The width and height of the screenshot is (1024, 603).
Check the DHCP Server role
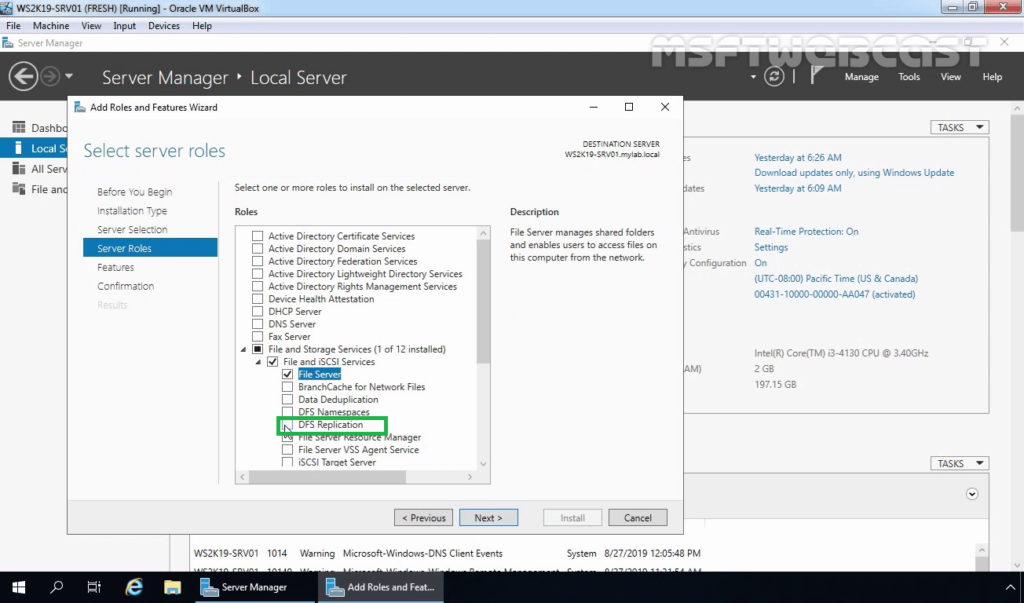257,311
